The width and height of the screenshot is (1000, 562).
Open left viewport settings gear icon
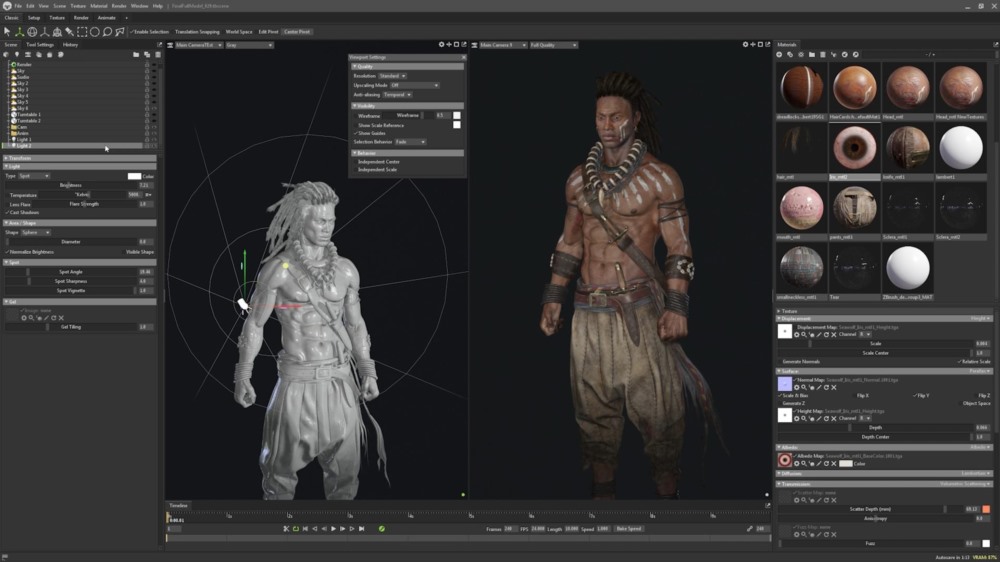pyautogui.click(x=441, y=45)
